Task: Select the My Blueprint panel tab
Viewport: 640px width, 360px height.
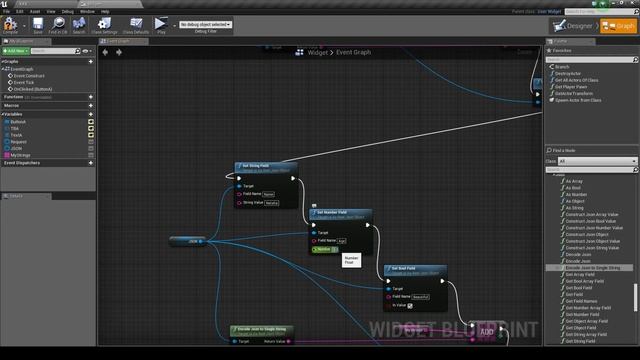Action: coord(26,41)
